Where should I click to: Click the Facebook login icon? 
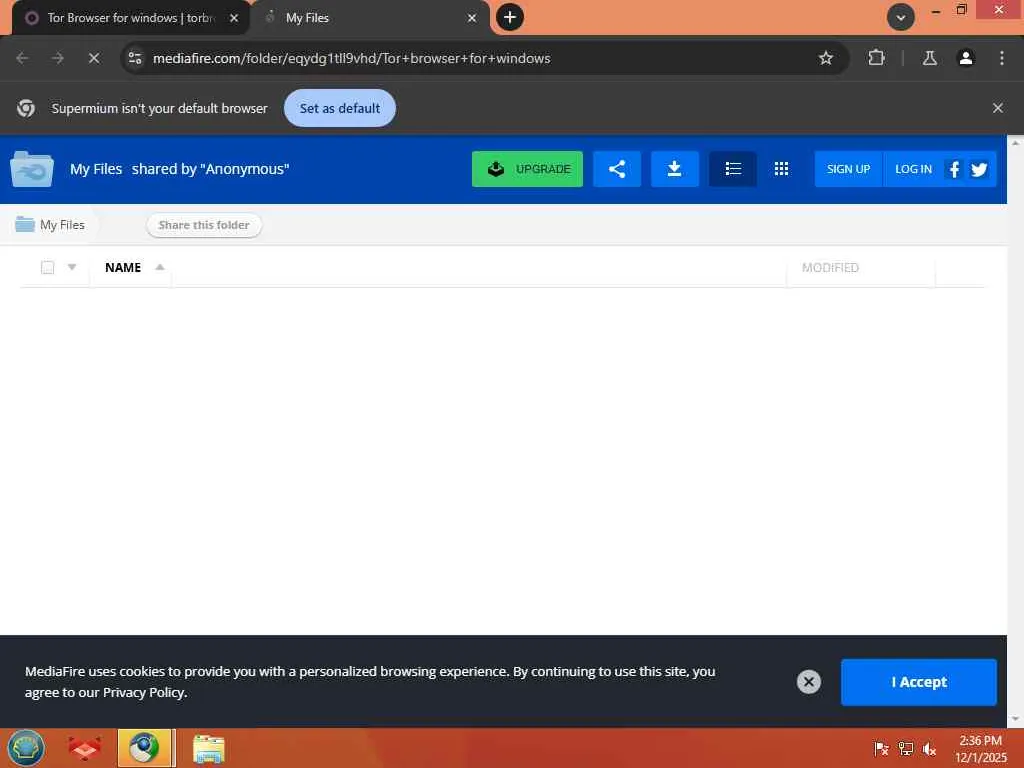[x=954, y=169]
